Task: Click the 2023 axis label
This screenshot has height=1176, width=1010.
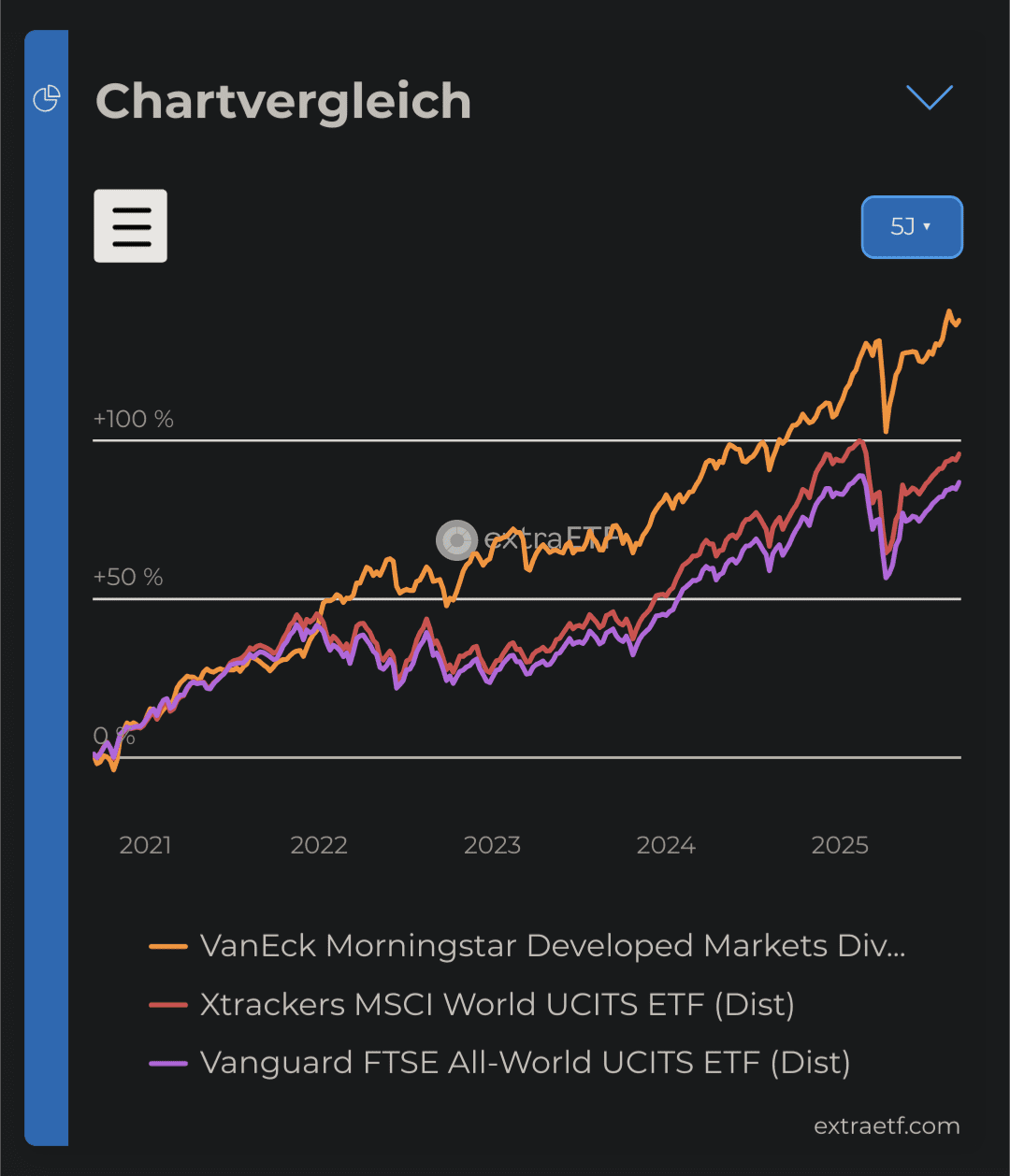Action: pos(492,845)
